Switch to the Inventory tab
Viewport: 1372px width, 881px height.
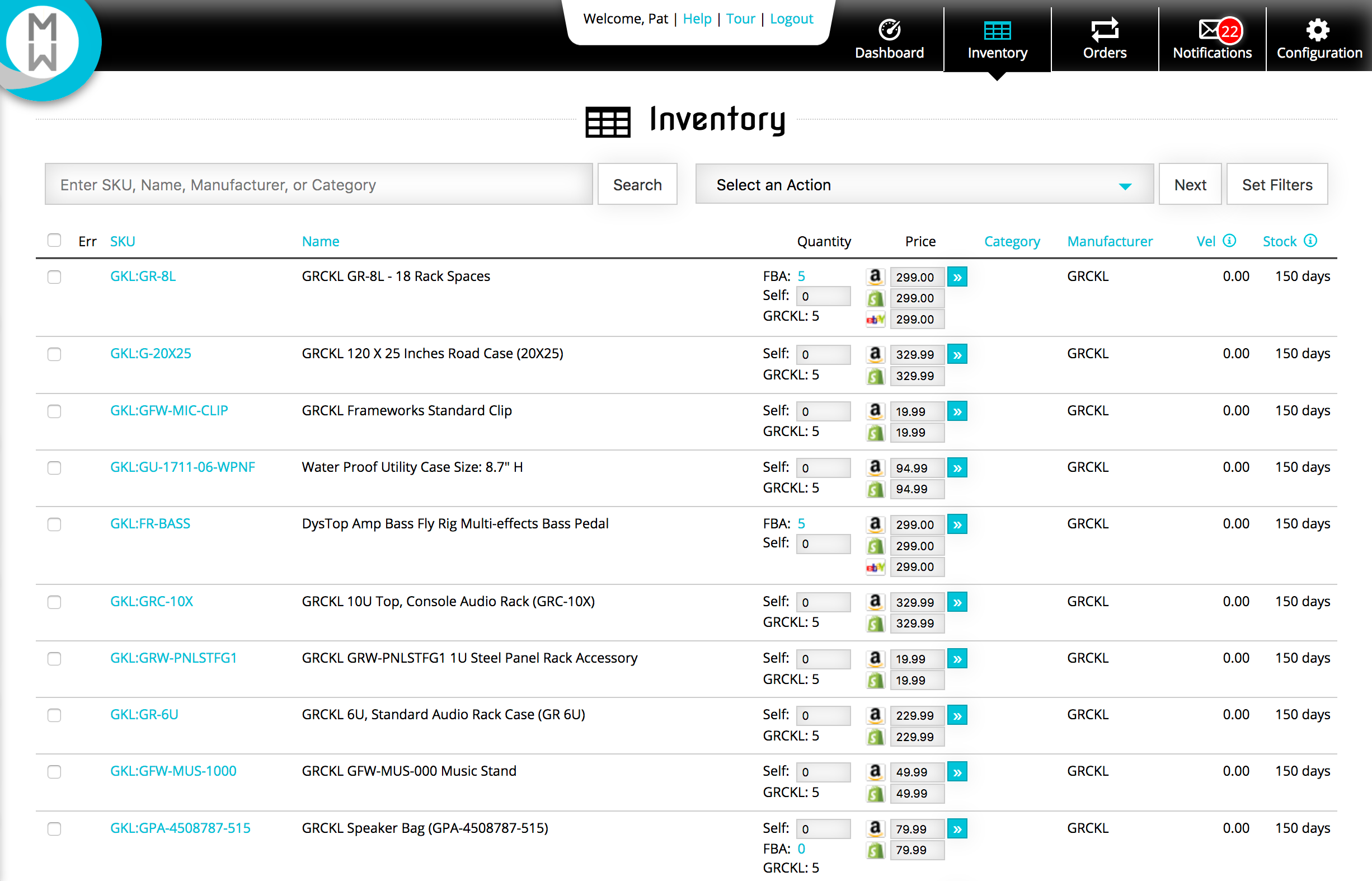(997, 39)
